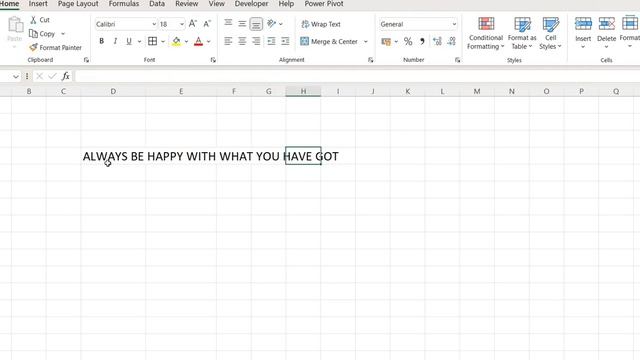
Task: Open the Developer tab
Action: pyautogui.click(x=251, y=4)
